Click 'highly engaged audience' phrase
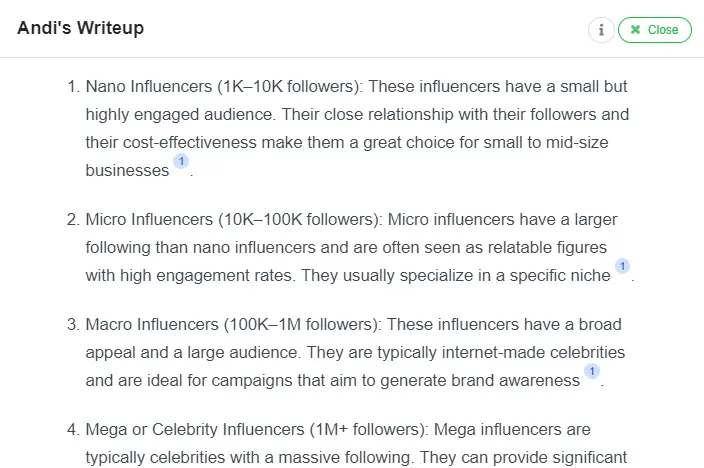Screen dimensions: 704x468 pos(172,114)
